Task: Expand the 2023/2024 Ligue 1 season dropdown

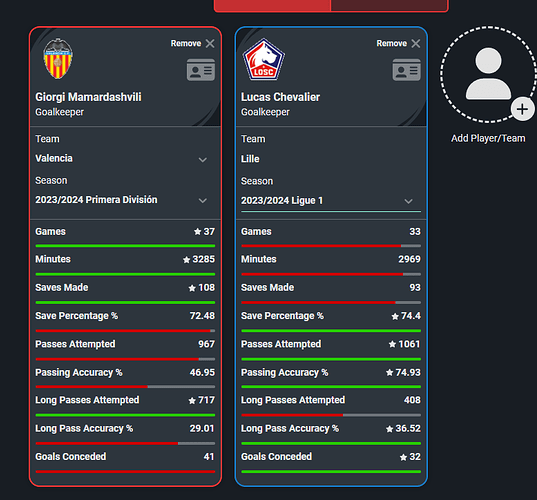Action: (408, 201)
